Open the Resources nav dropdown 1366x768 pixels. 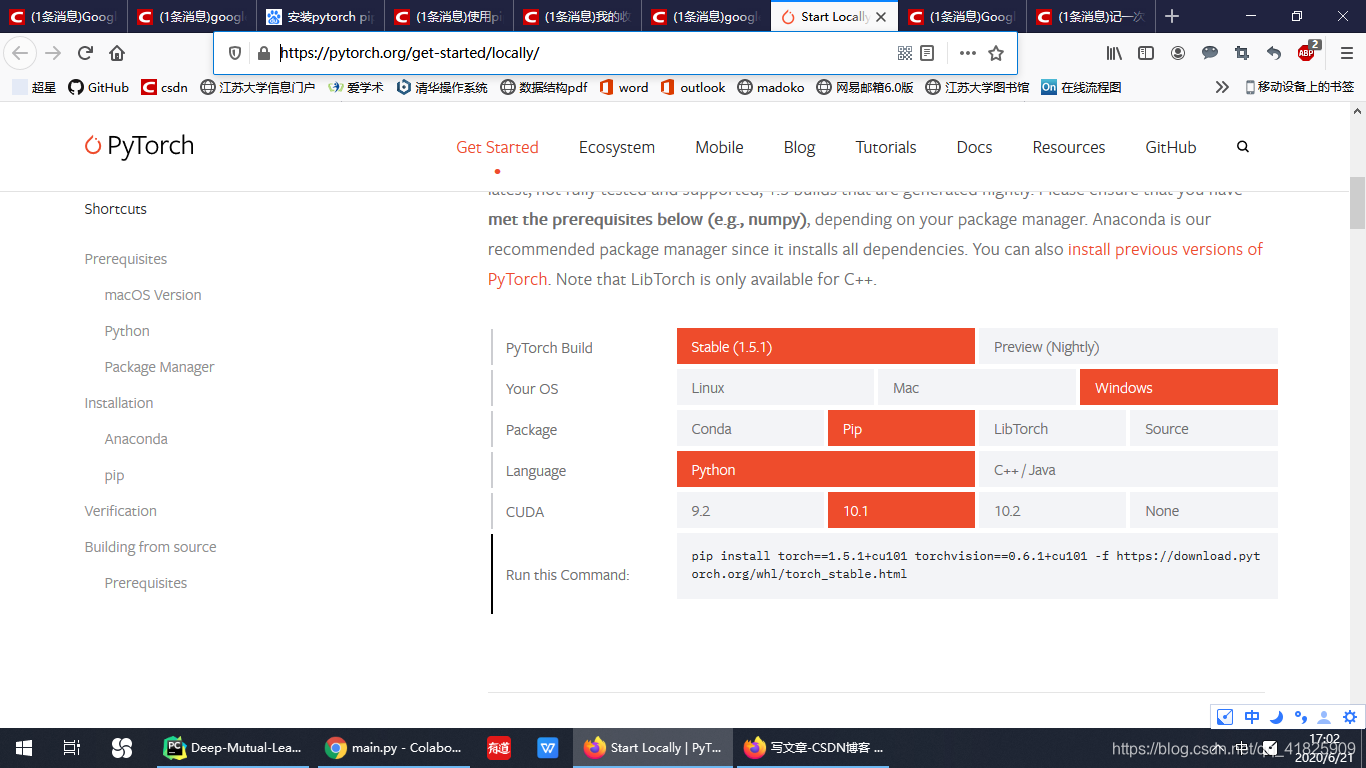(1069, 147)
